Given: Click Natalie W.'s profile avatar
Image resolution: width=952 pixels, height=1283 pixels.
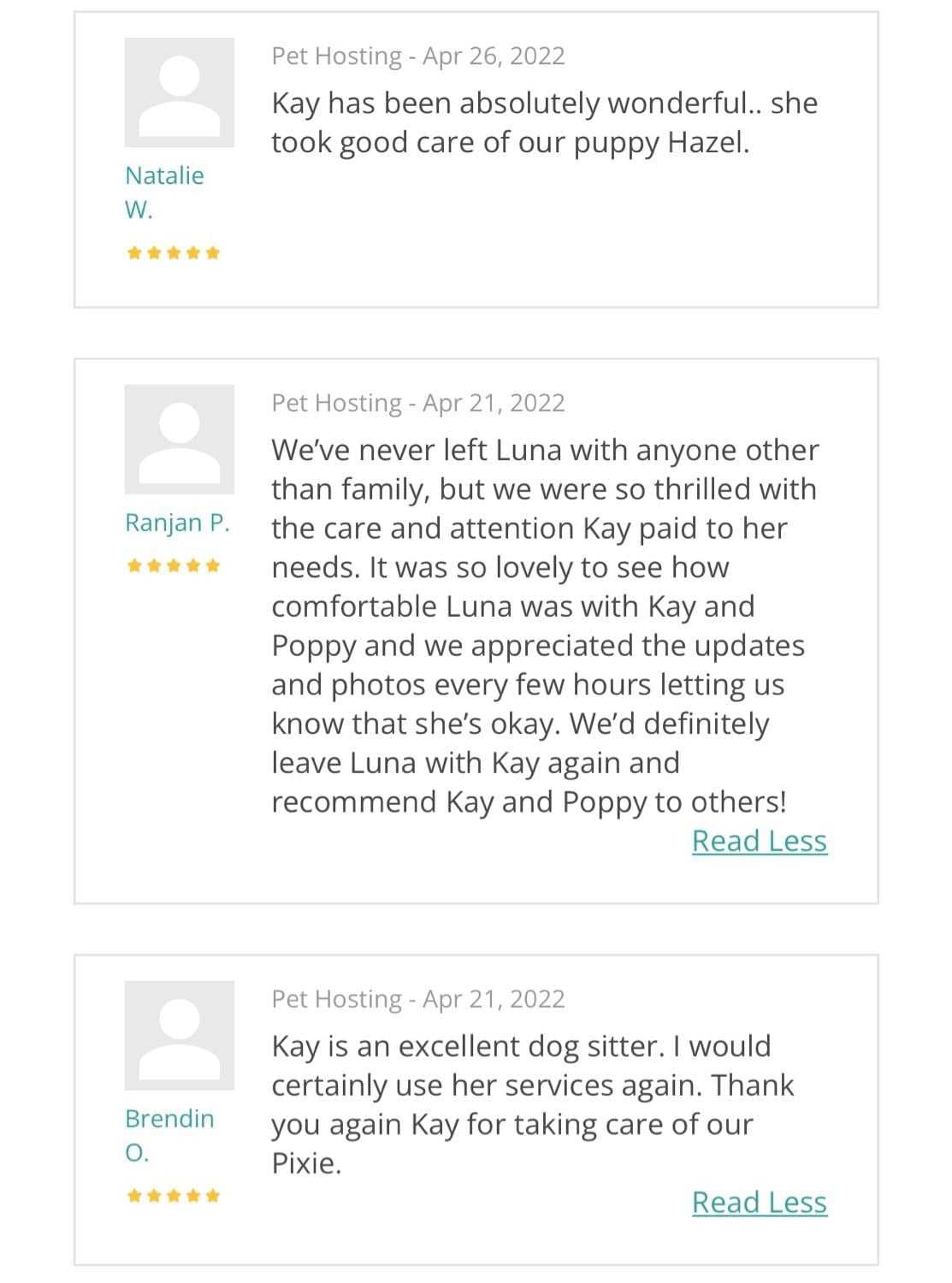Looking at the screenshot, I should pos(179,92).
